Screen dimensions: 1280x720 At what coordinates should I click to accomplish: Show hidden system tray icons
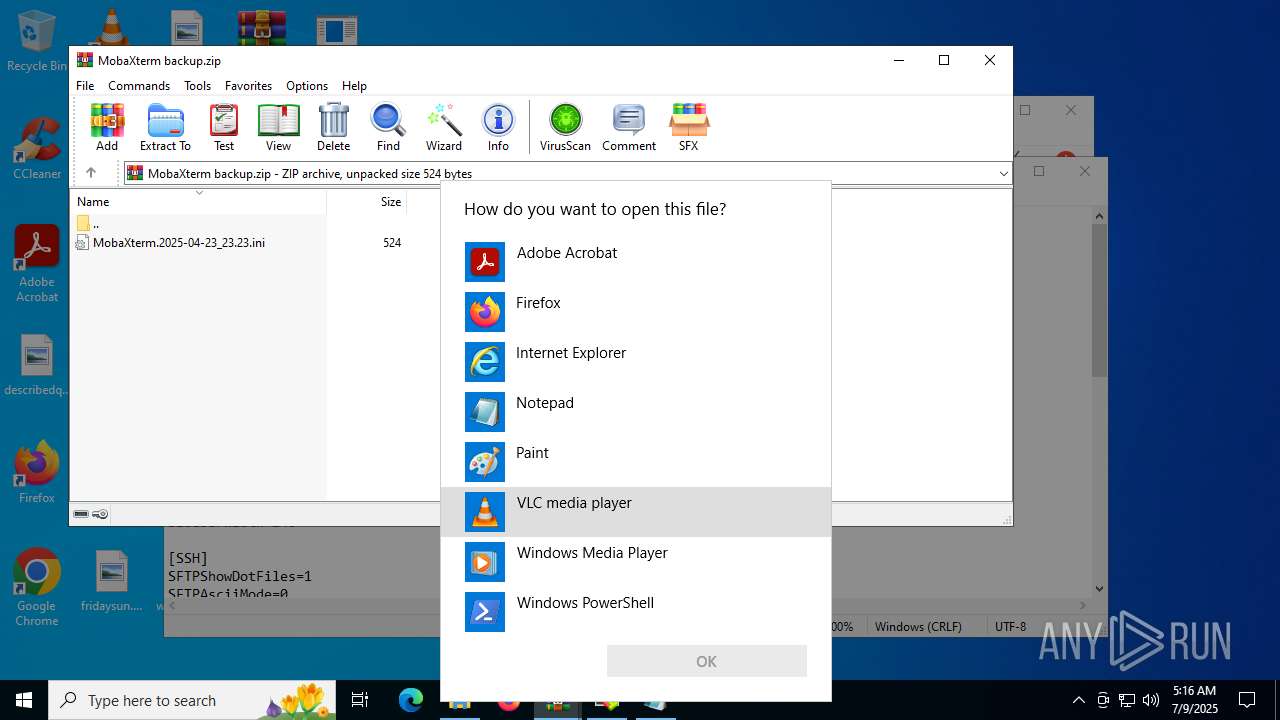1078,700
